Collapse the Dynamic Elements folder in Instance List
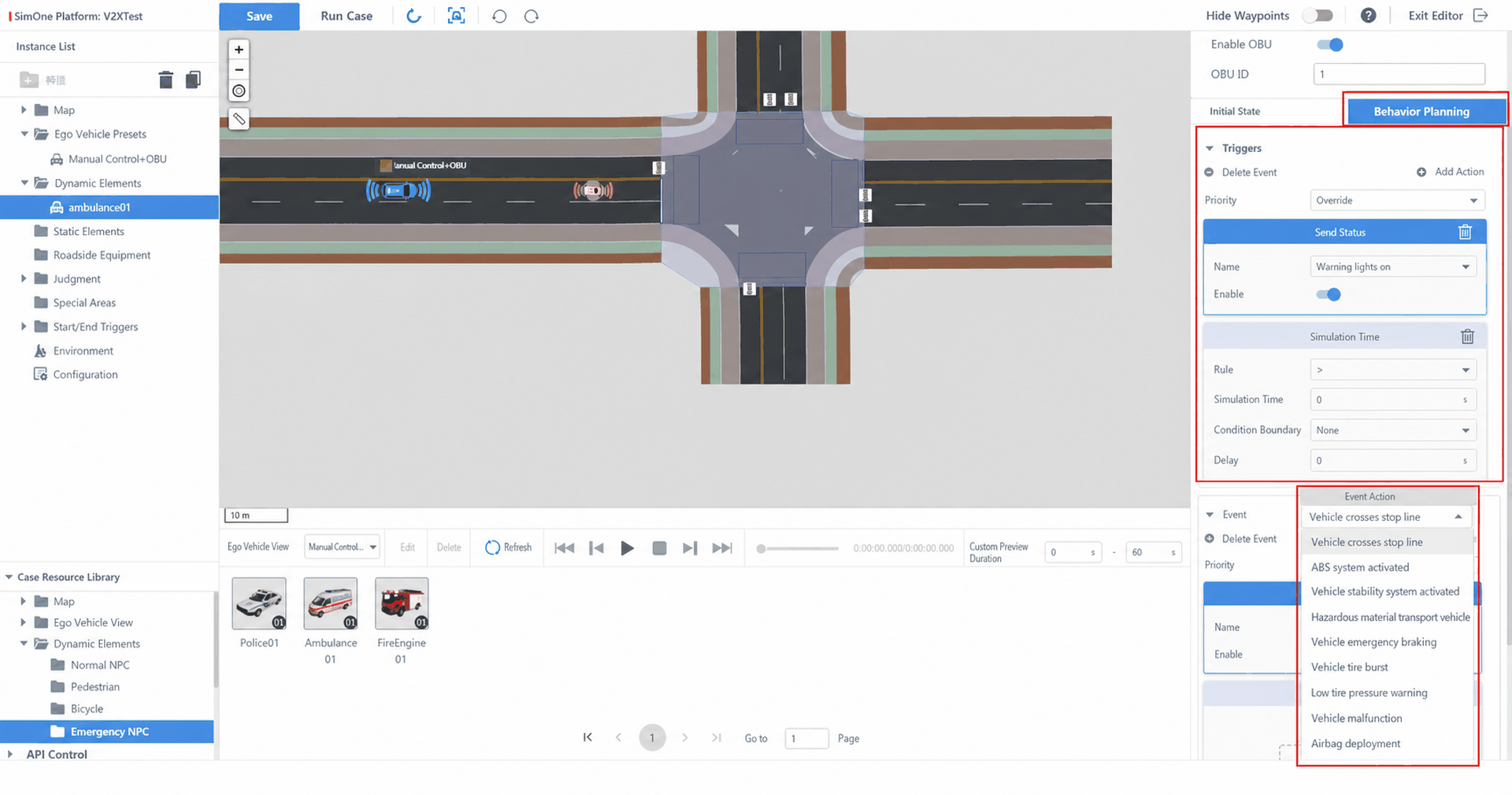Screen dimensions: 1512x795 [x=24, y=183]
